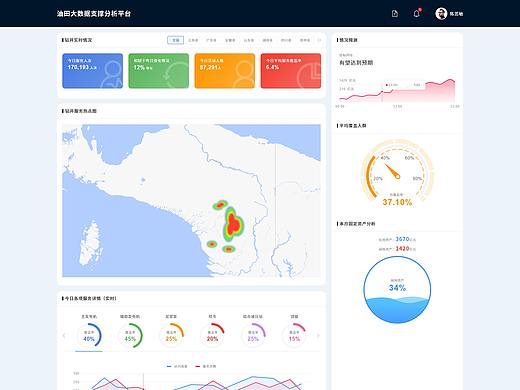The width and height of the screenshot is (520, 390).
Task: Click the 40% label on the dial gauge
Action: 385,158
